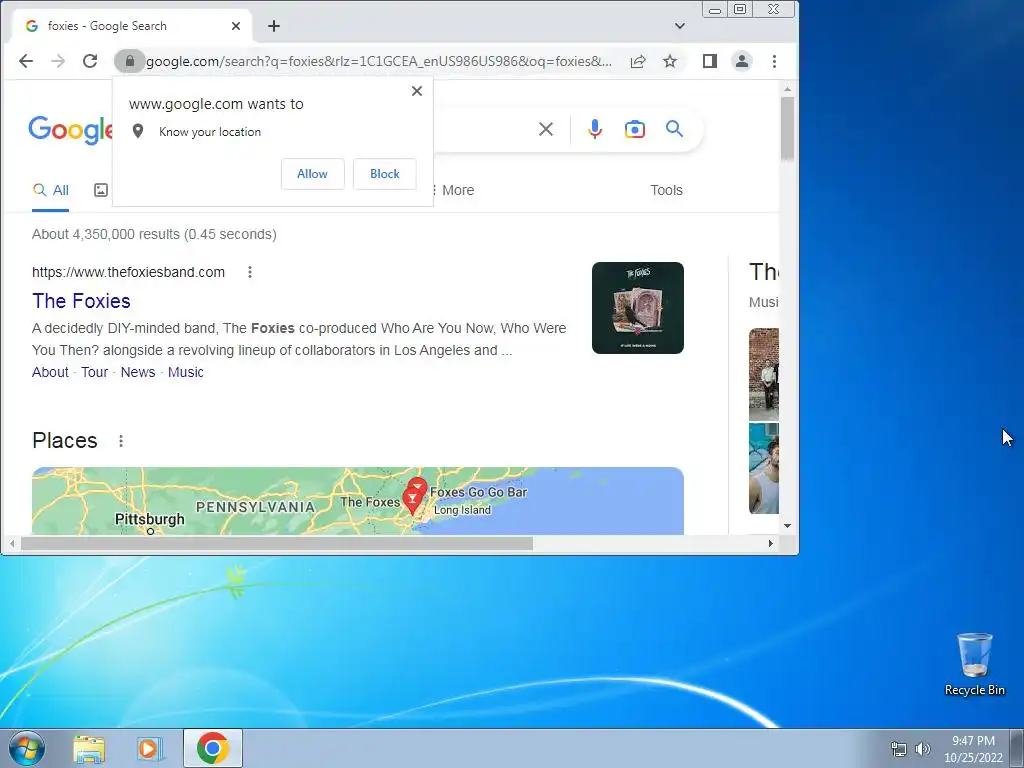Go to Google home via the logo
This screenshot has height=768, width=1024.
click(71, 129)
